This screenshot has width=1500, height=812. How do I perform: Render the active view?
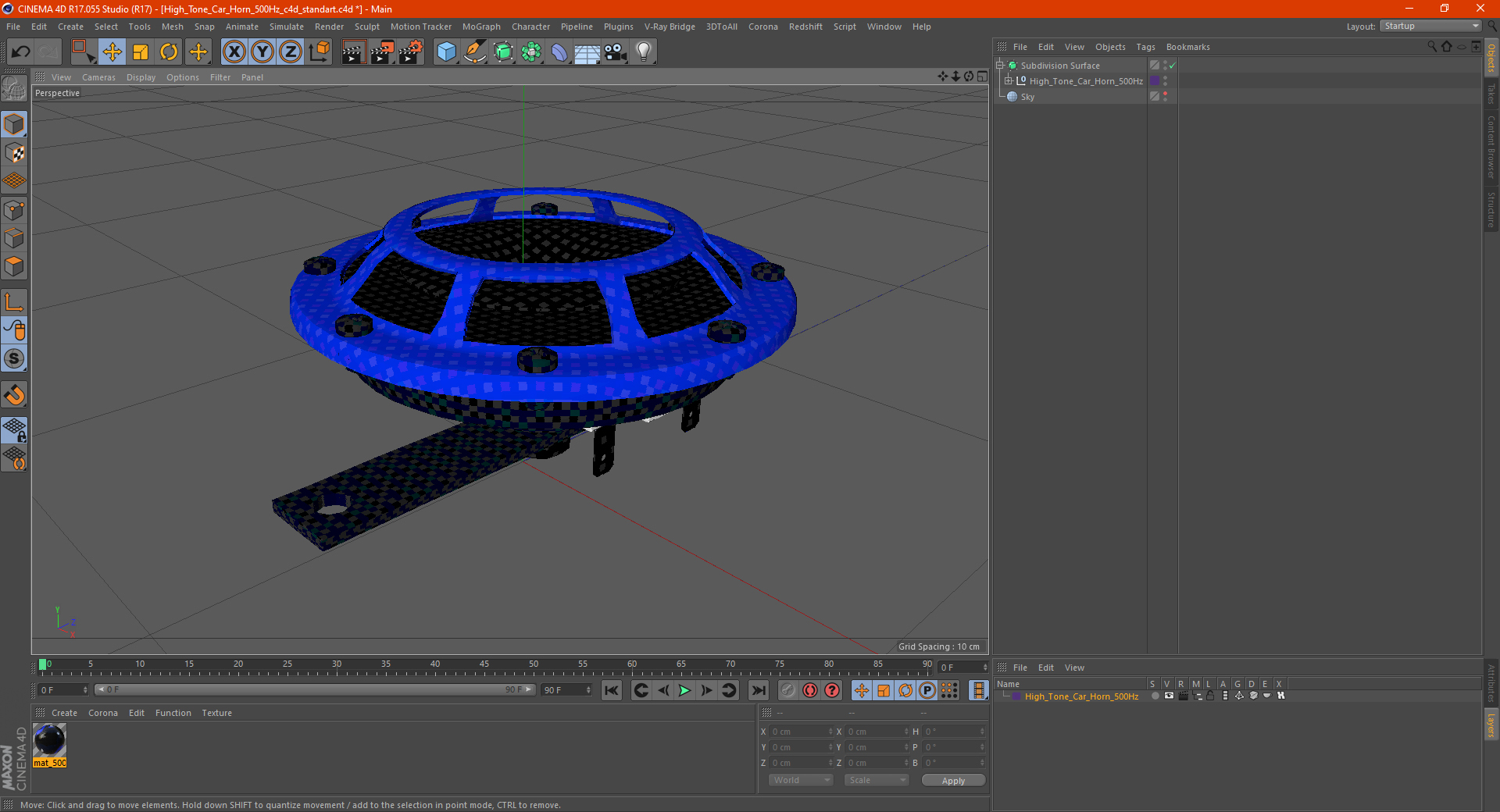click(x=353, y=52)
